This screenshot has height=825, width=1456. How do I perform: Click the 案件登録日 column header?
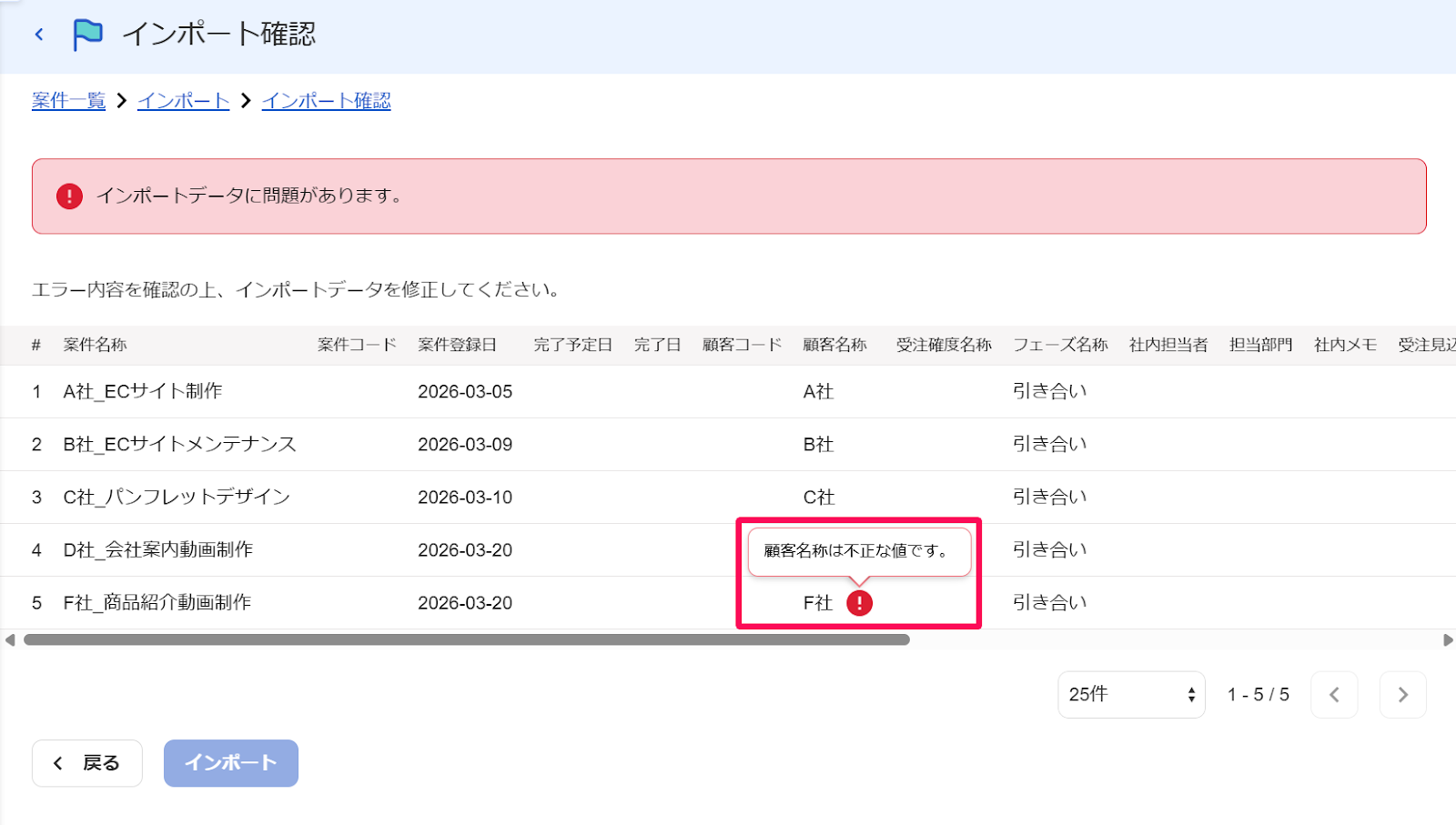coord(458,345)
